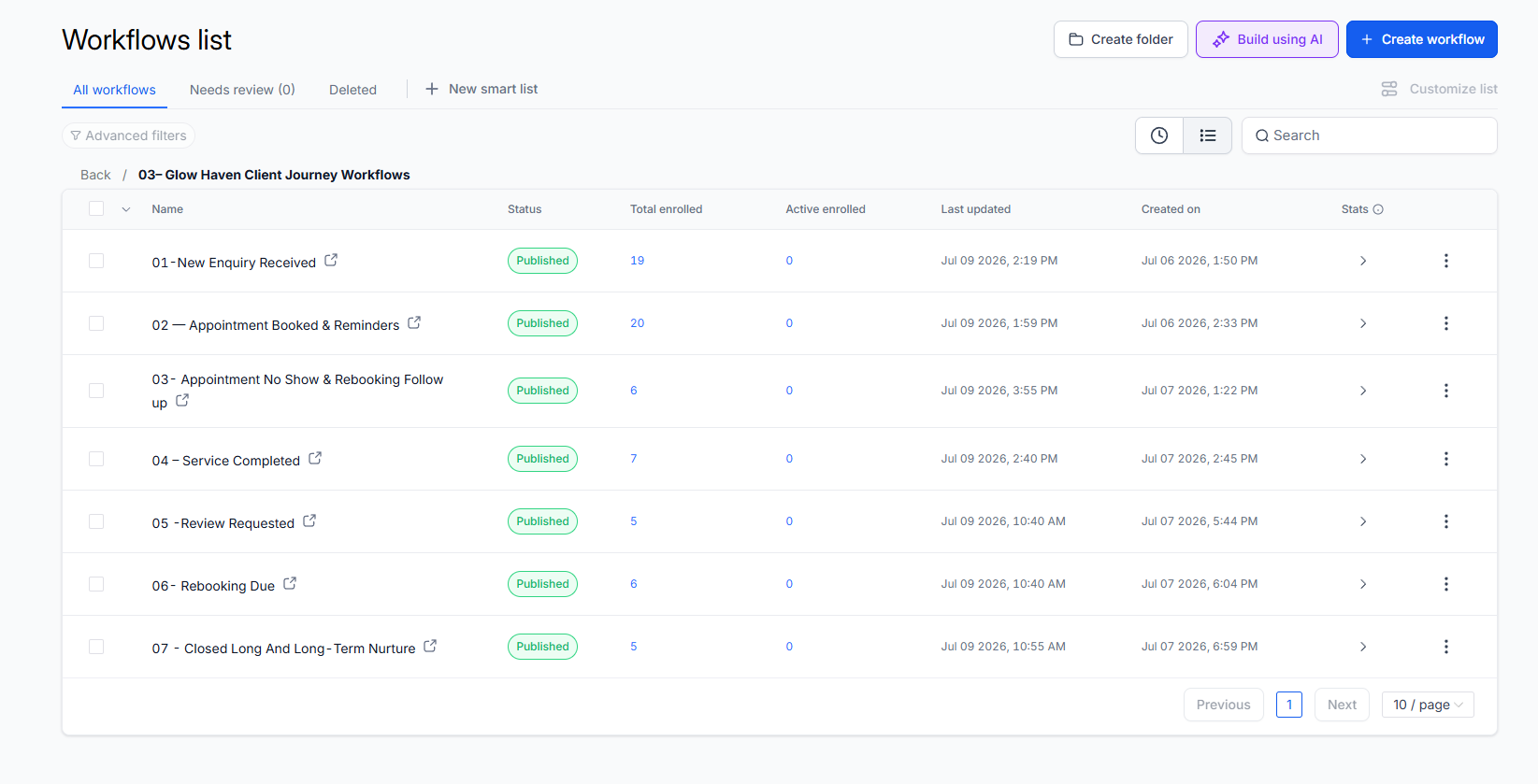Viewport: 1538px width, 784px height.
Task: Open 04 Service Completed external link icon
Action: [315, 459]
